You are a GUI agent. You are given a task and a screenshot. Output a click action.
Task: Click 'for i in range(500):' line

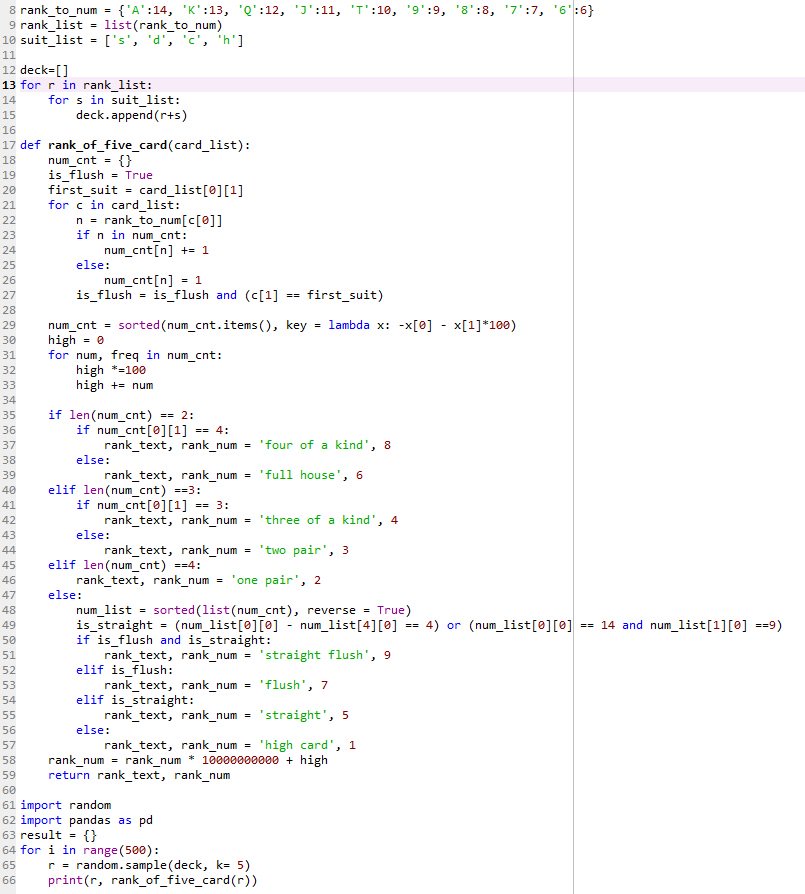pyautogui.click(x=90, y=850)
